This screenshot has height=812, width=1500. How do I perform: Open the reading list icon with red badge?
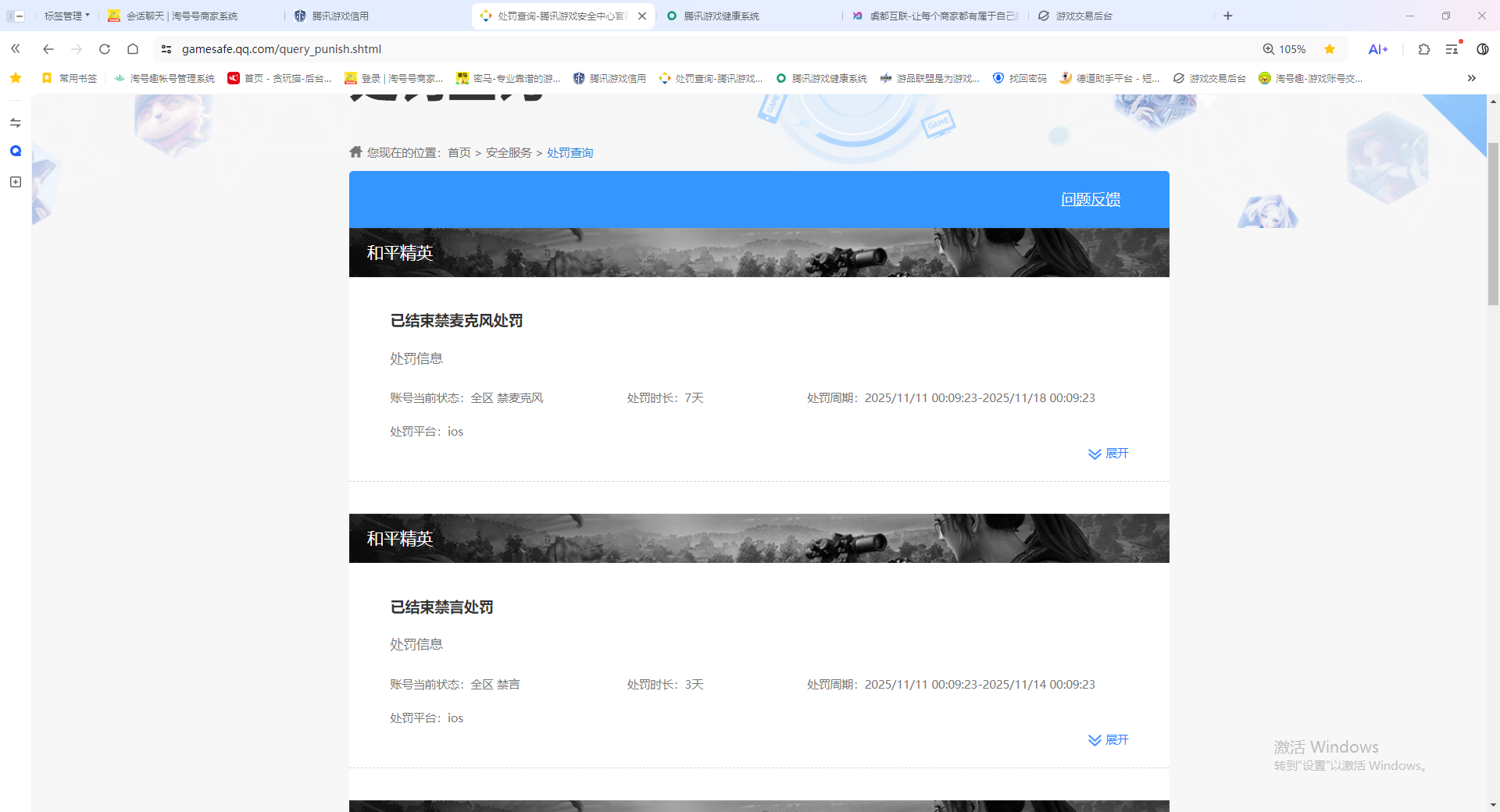click(x=1452, y=48)
